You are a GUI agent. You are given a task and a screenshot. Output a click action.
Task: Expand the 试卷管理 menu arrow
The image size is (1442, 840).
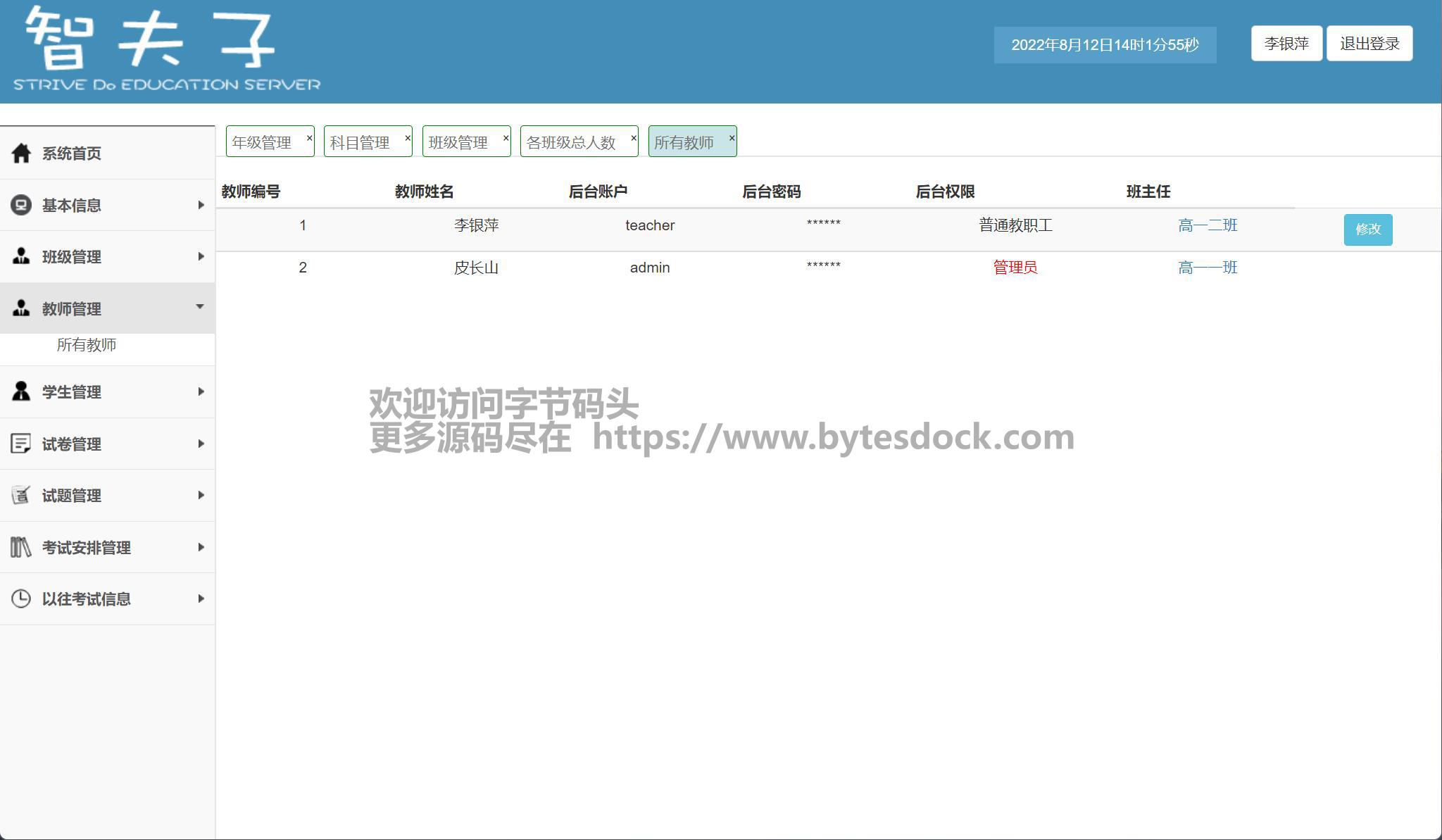pos(201,444)
